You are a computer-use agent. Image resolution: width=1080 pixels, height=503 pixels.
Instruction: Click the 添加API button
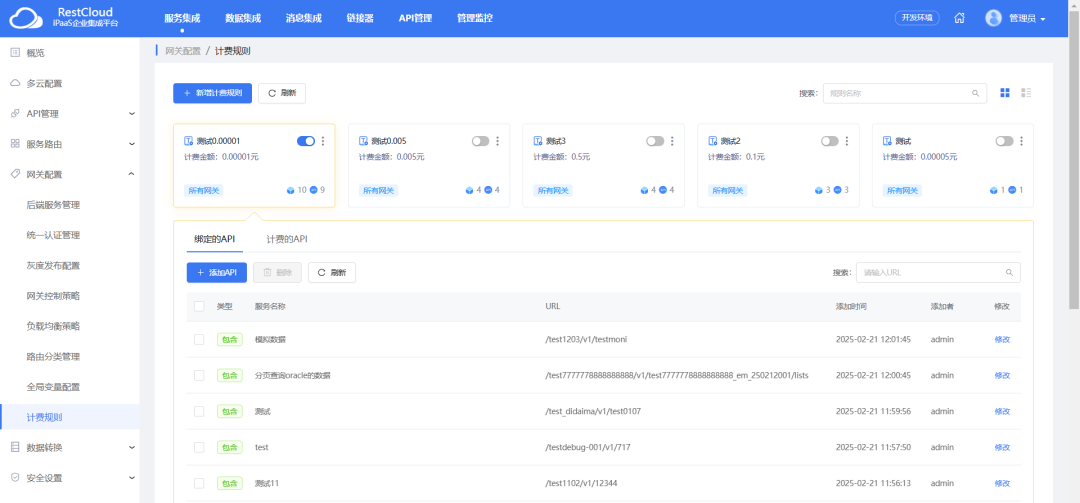pos(216,272)
